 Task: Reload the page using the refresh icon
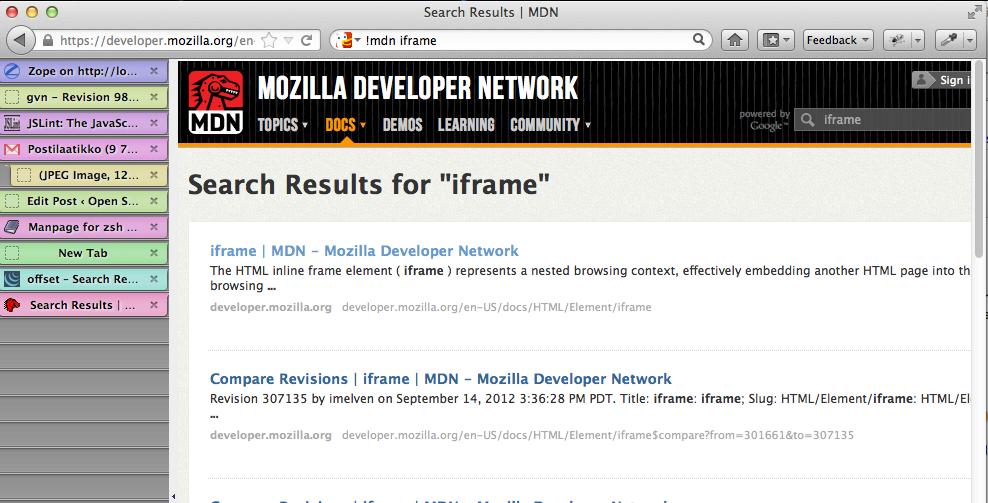[307, 40]
